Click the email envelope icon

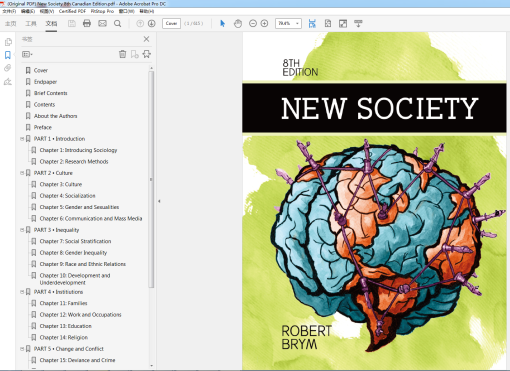[102, 23]
